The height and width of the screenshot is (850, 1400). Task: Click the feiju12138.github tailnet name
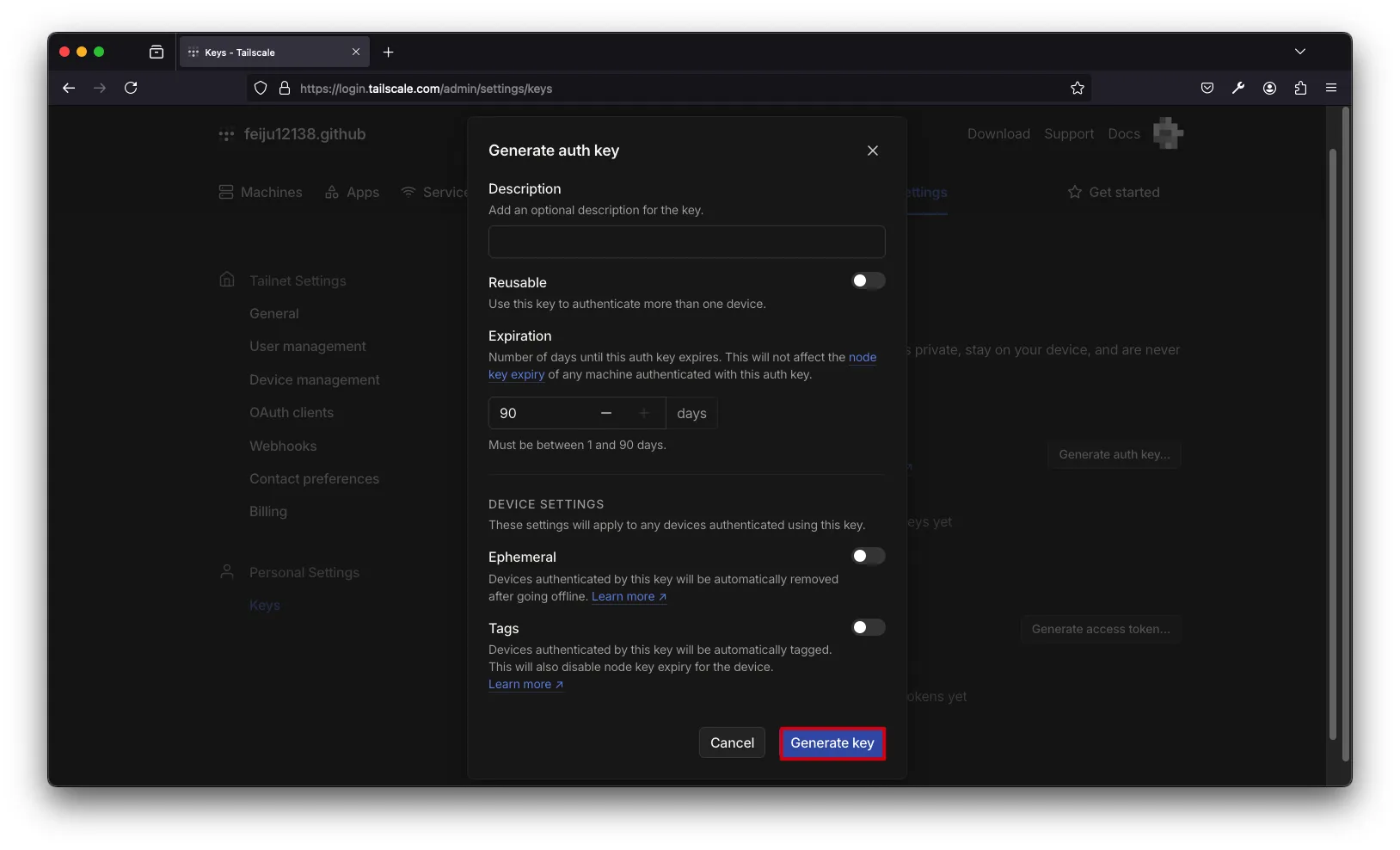[x=305, y=134]
